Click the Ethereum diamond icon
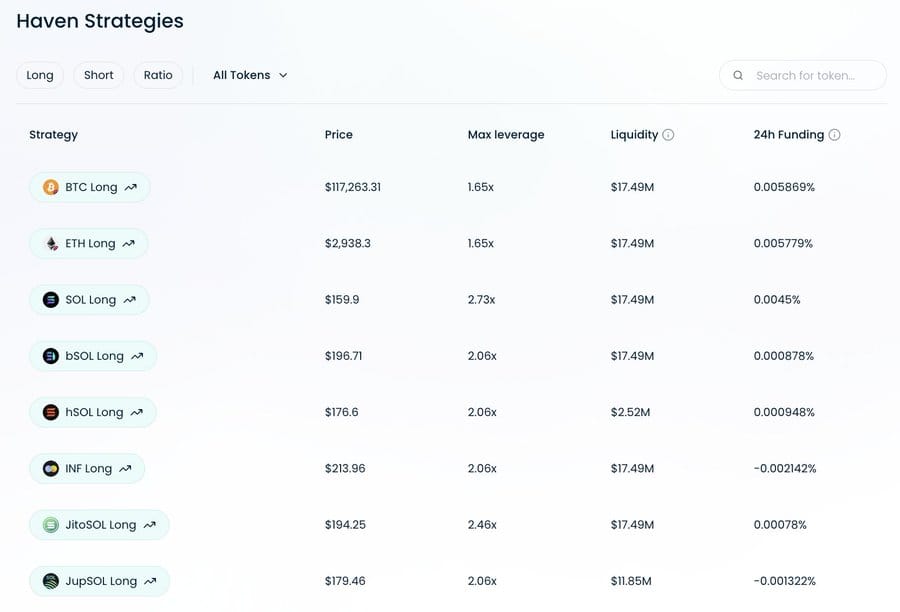The height and width of the screenshot is (612, 900). tap(52, 243)
